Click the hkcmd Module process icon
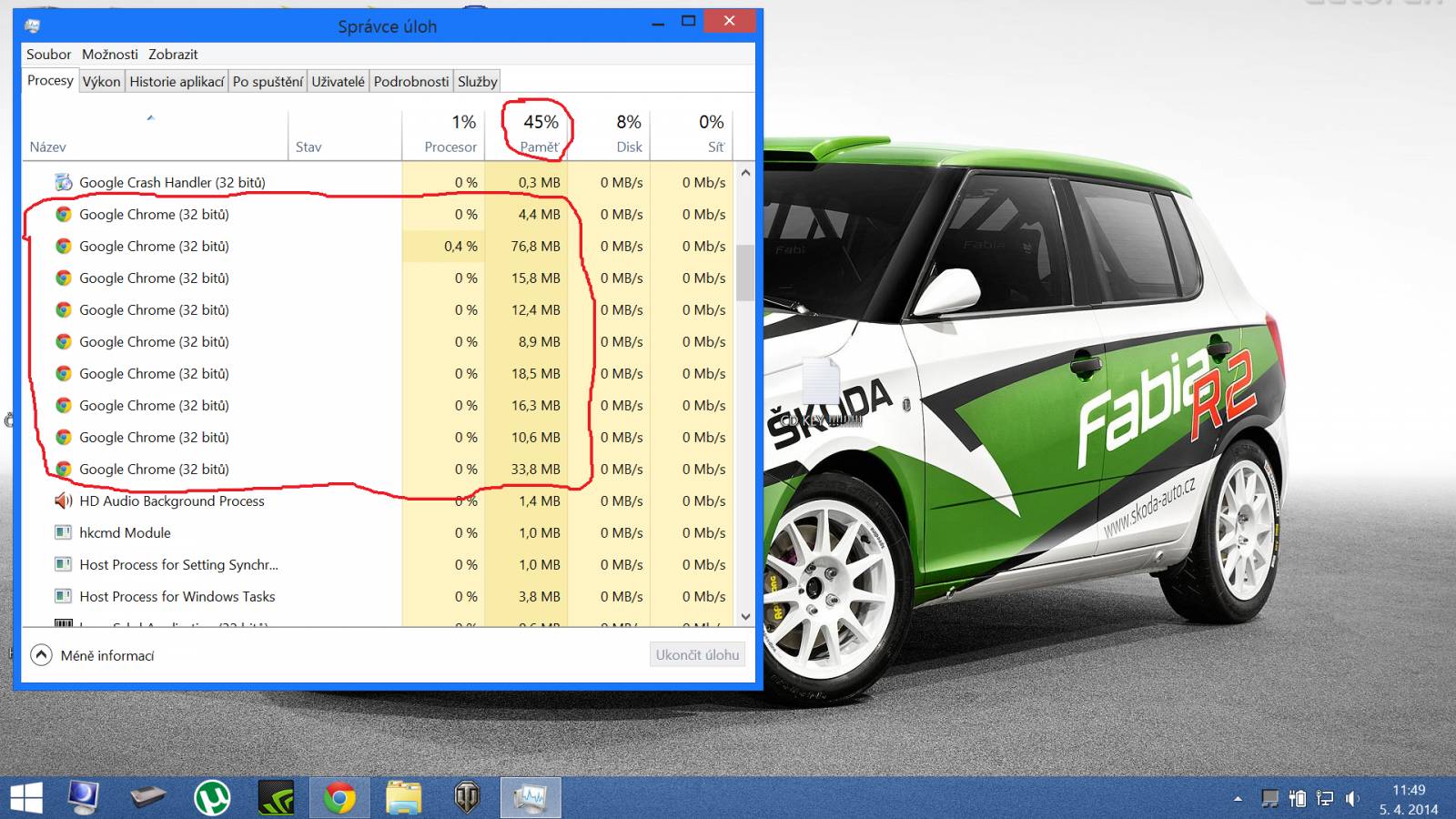Screen dimensions: 1456x819 point(63,532)
